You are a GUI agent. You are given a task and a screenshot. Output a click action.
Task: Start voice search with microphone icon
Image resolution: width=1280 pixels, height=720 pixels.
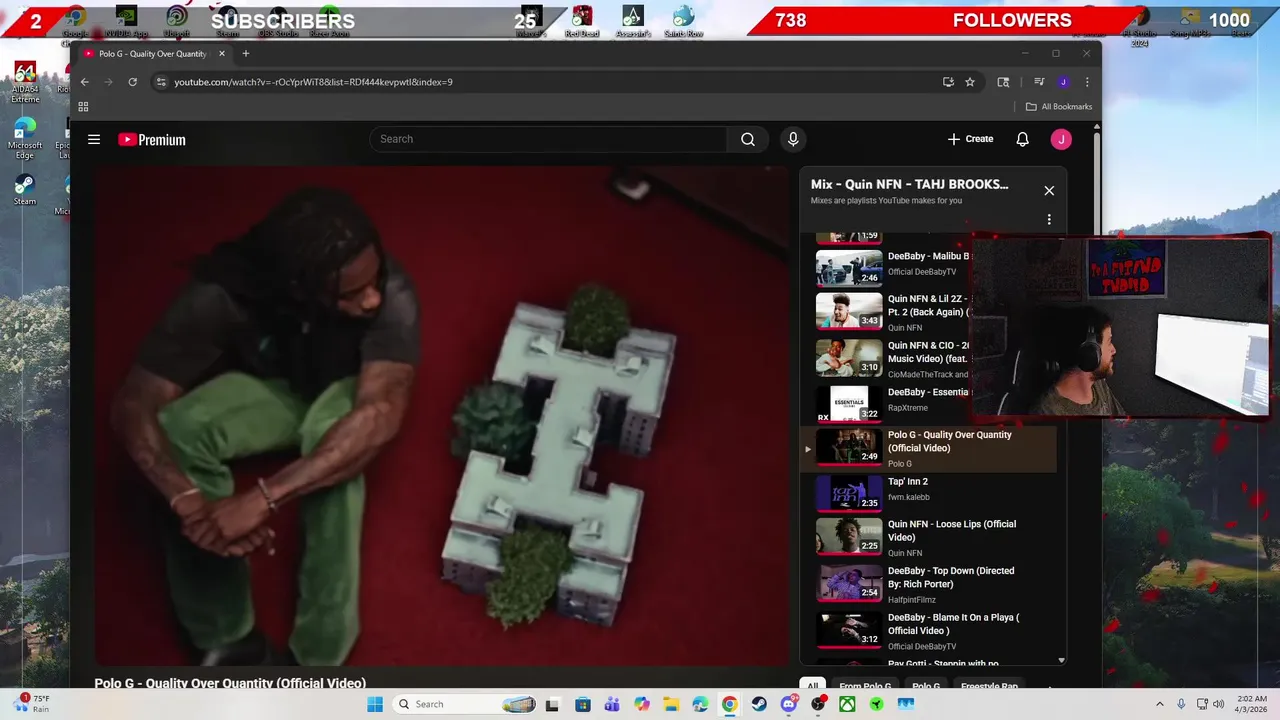point(793,139)
